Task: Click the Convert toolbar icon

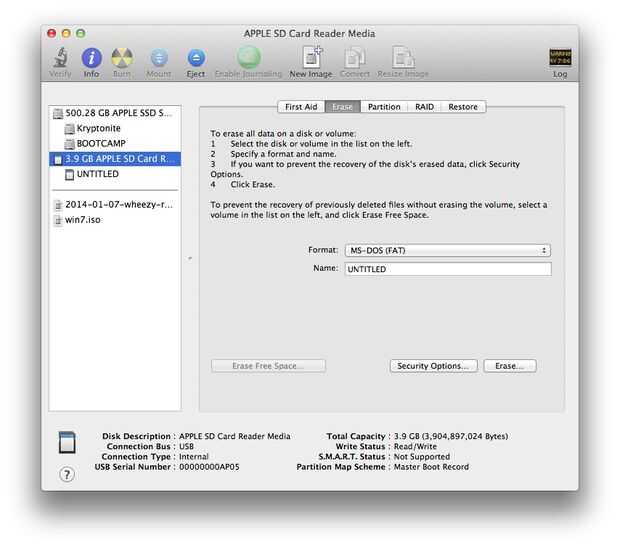Action: 355,58
